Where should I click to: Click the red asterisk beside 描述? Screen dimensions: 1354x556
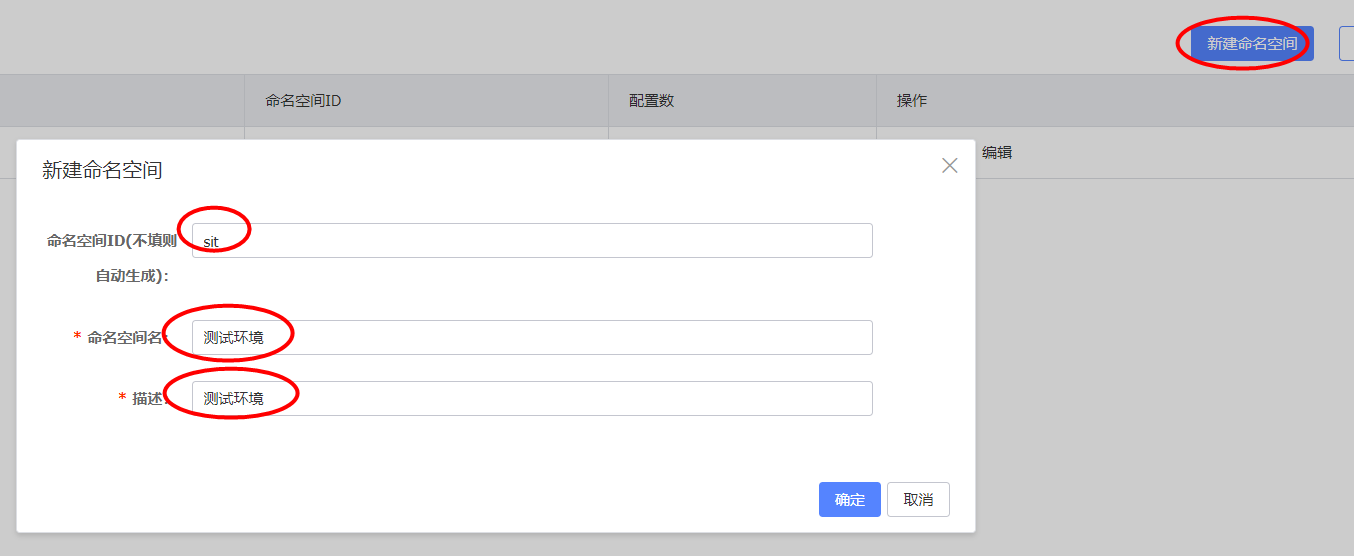tap(122, 398)
